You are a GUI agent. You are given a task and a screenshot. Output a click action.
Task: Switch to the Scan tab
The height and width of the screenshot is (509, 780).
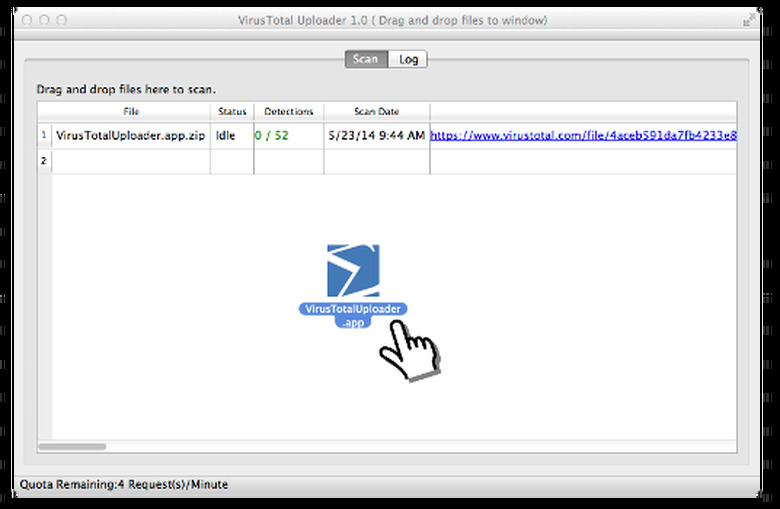[x=366, y=59]
